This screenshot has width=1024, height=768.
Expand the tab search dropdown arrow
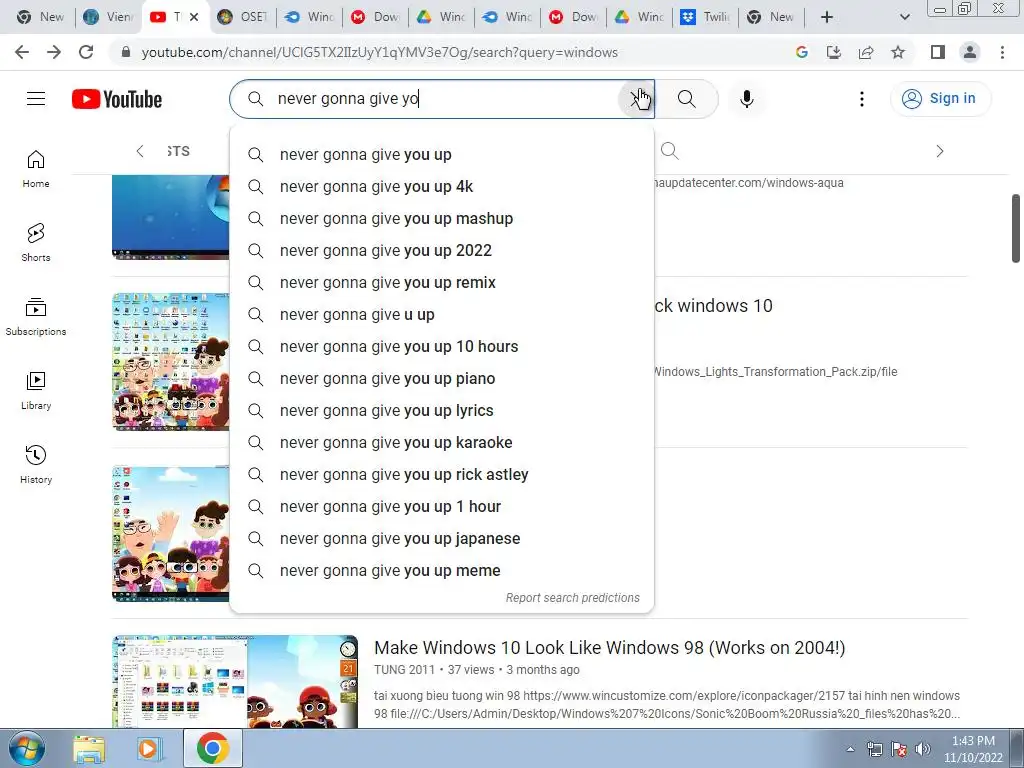pyautogui.click(x=904, y=17)
